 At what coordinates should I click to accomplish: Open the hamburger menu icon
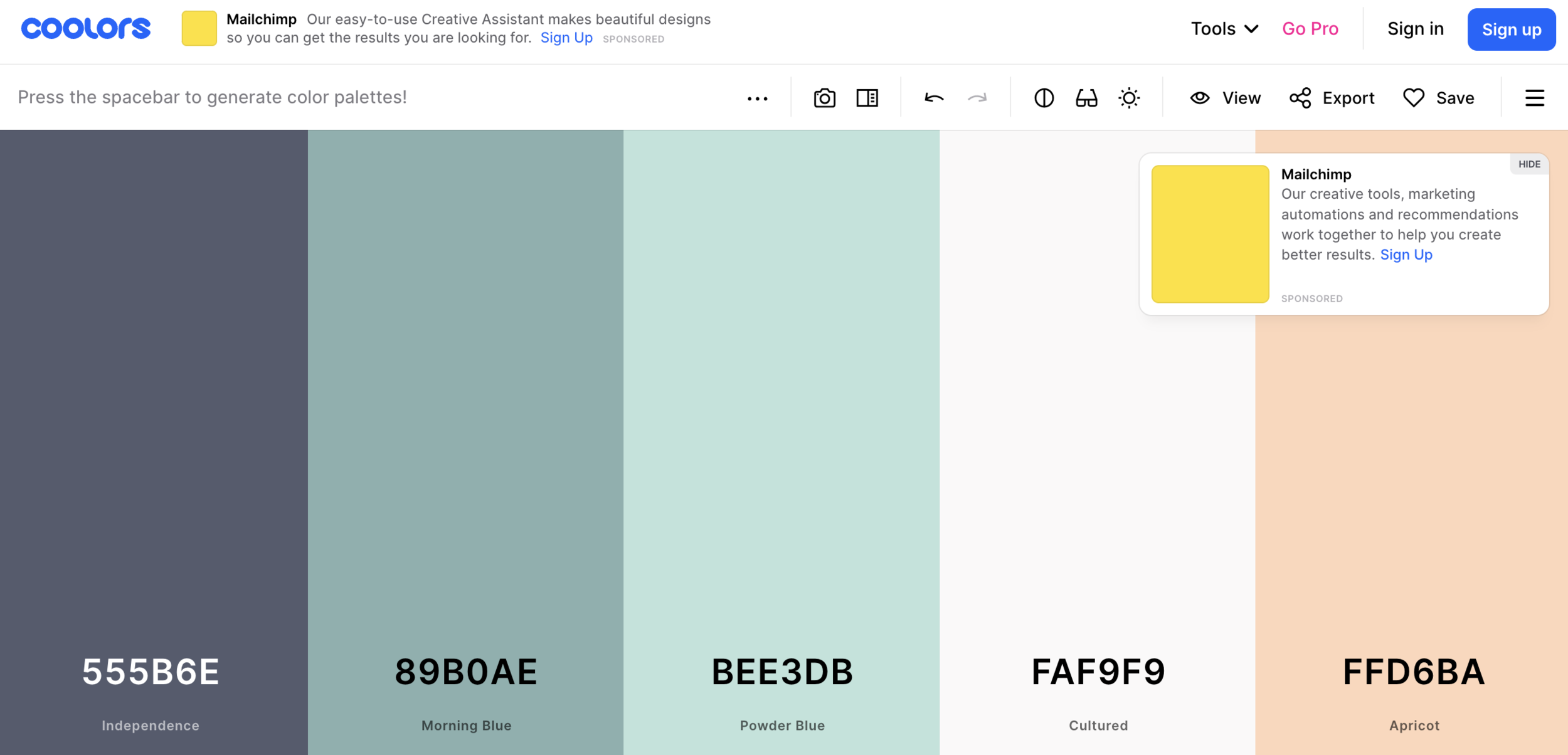tap(1534, 98)
